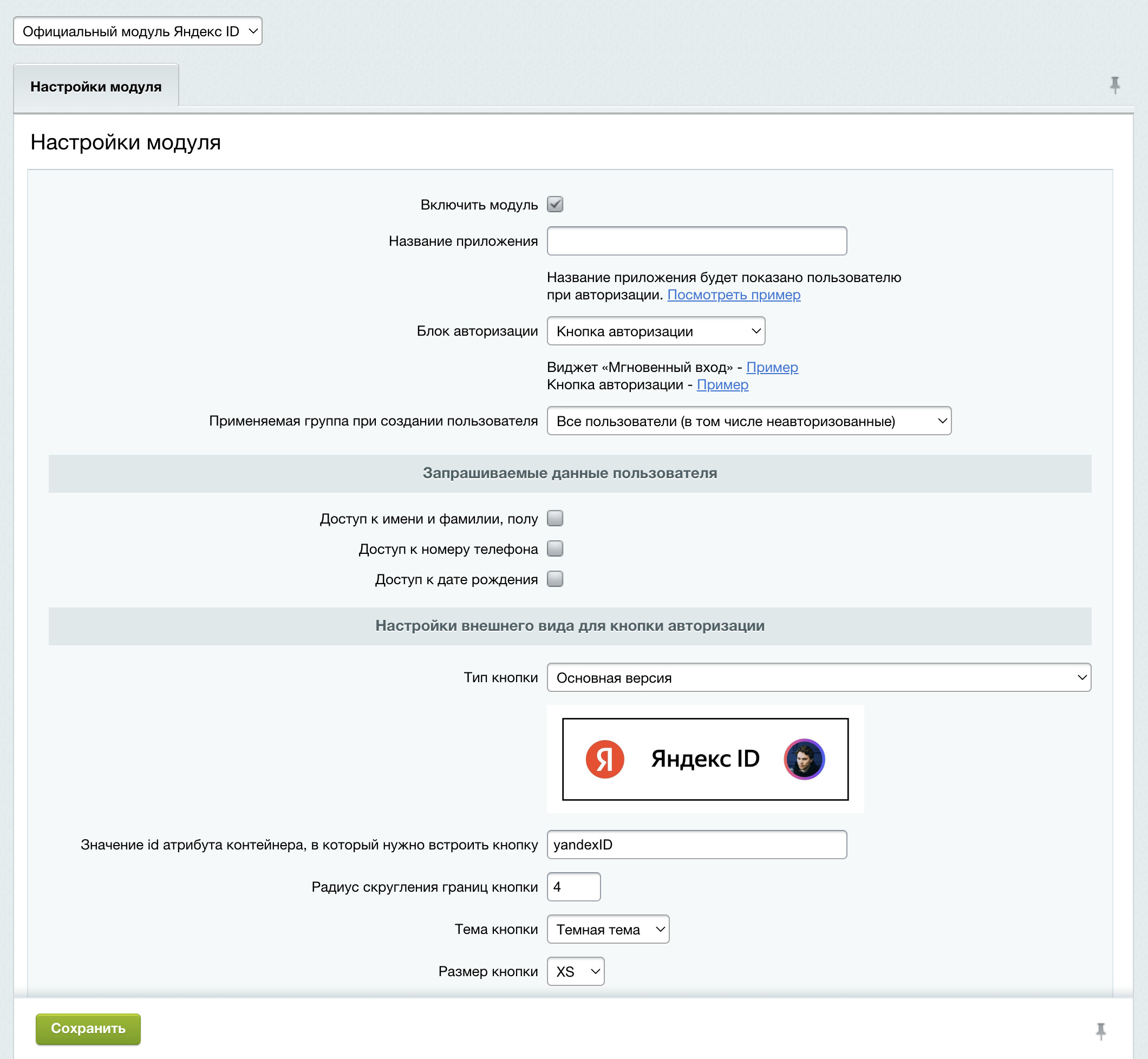1148x1059 pixels.
Task: Open the 'Тип кнопки' dropdown
Action: [x=818, y=678]
